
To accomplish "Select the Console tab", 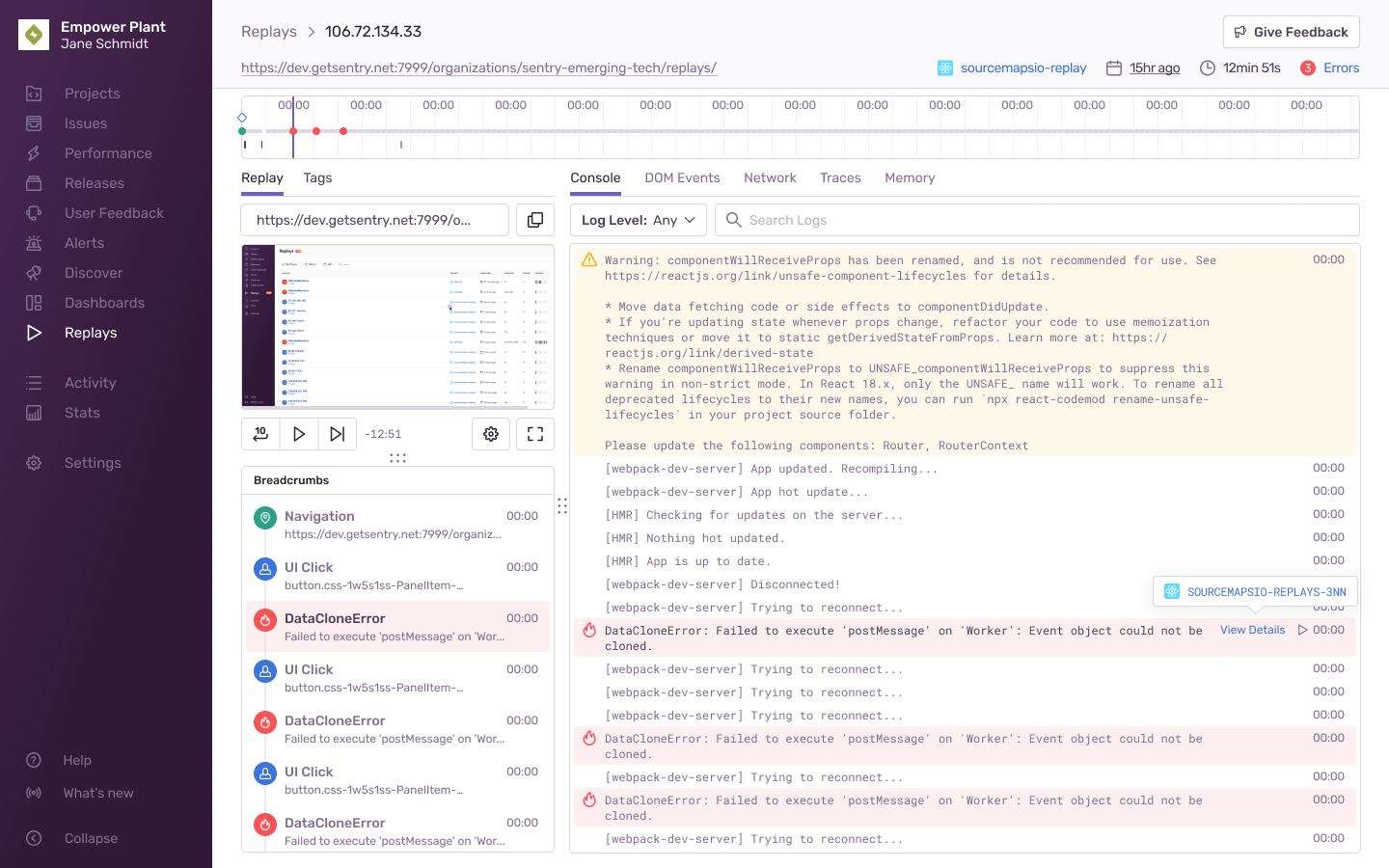I will [595, 177].
